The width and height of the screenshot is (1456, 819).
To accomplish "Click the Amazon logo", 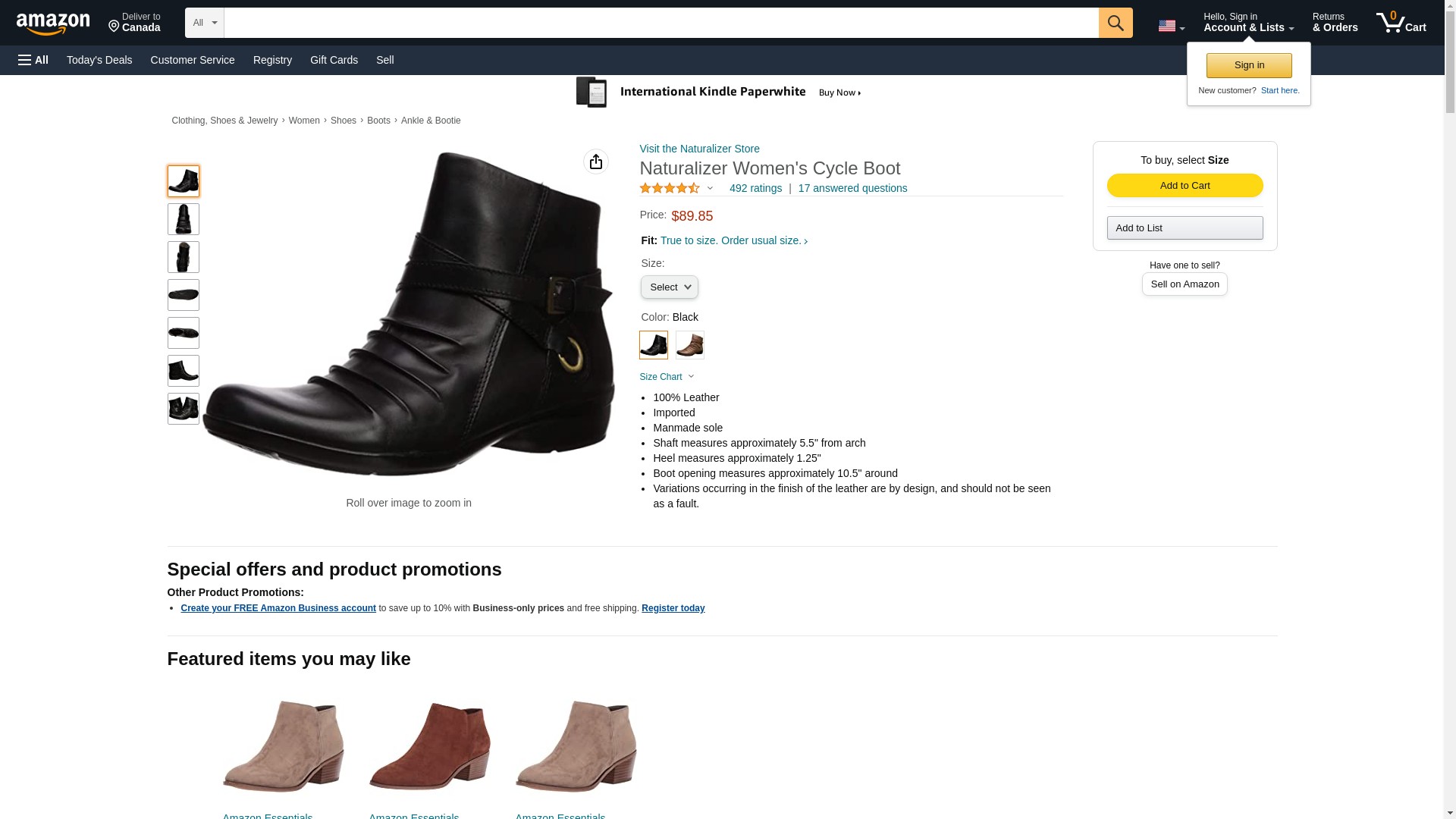I will (53, 24).
